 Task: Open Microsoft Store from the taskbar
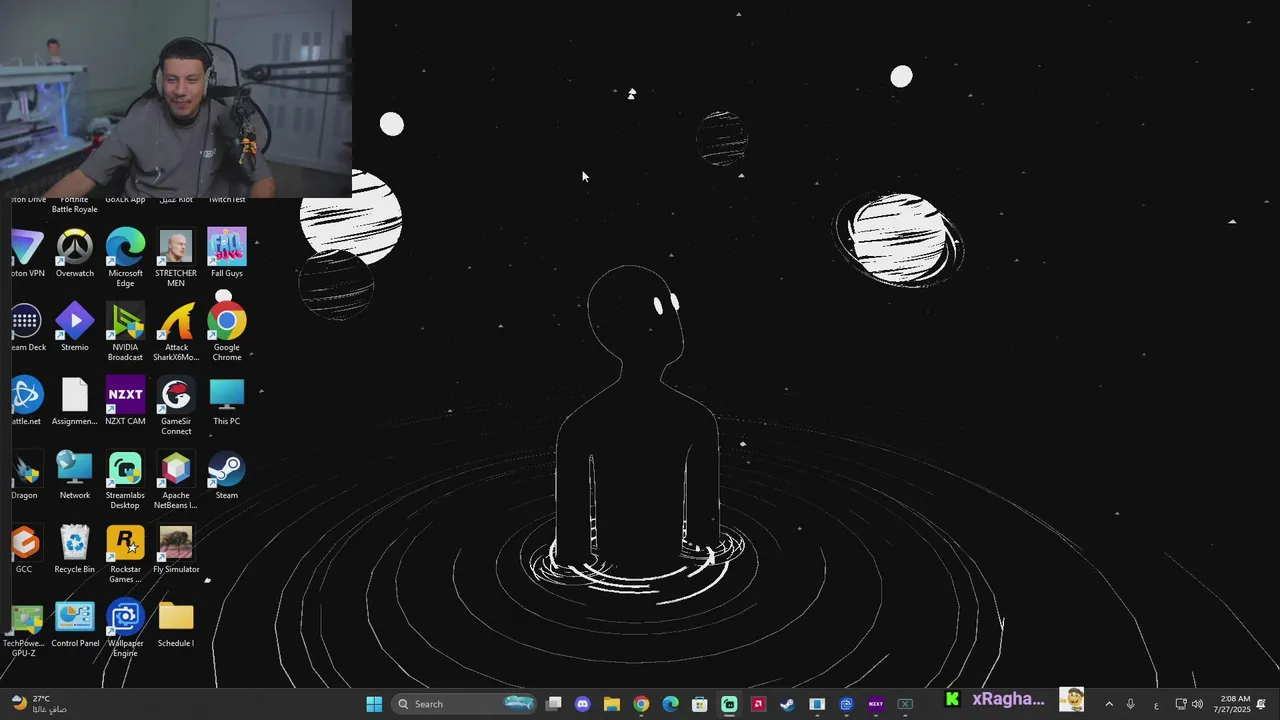click(700, 704)
